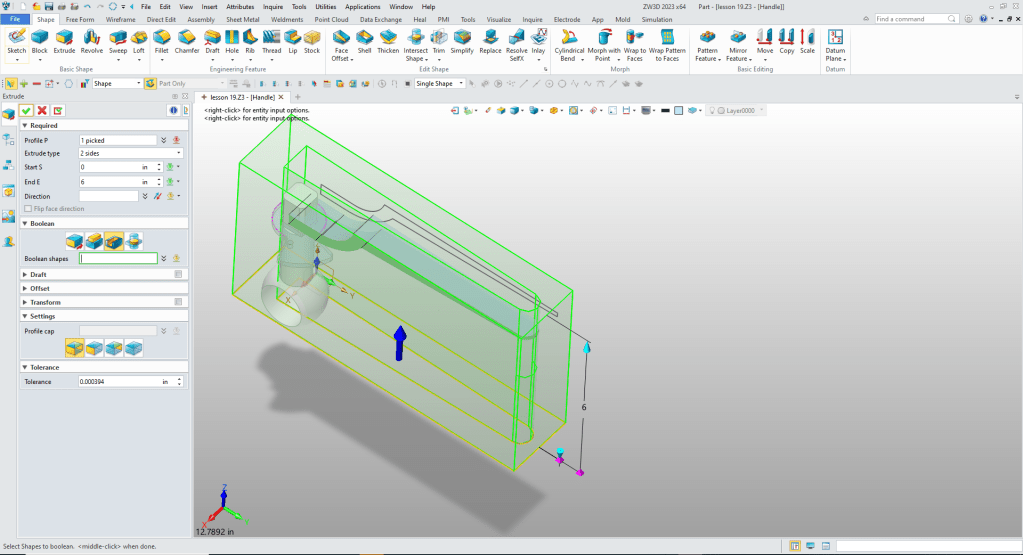Open the Extrude type dropdown

[x=130, y=154]
